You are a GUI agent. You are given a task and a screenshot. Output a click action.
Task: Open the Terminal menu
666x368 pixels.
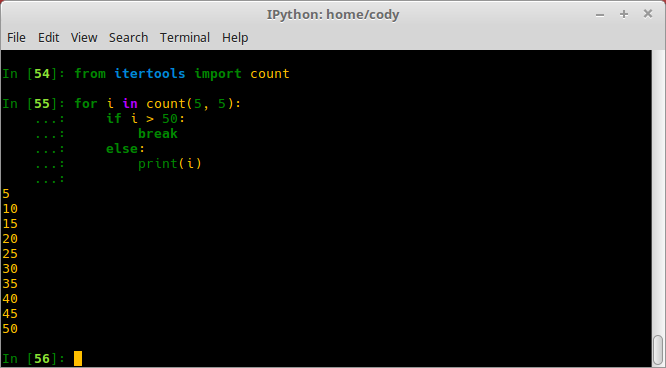tap(185, 38)
